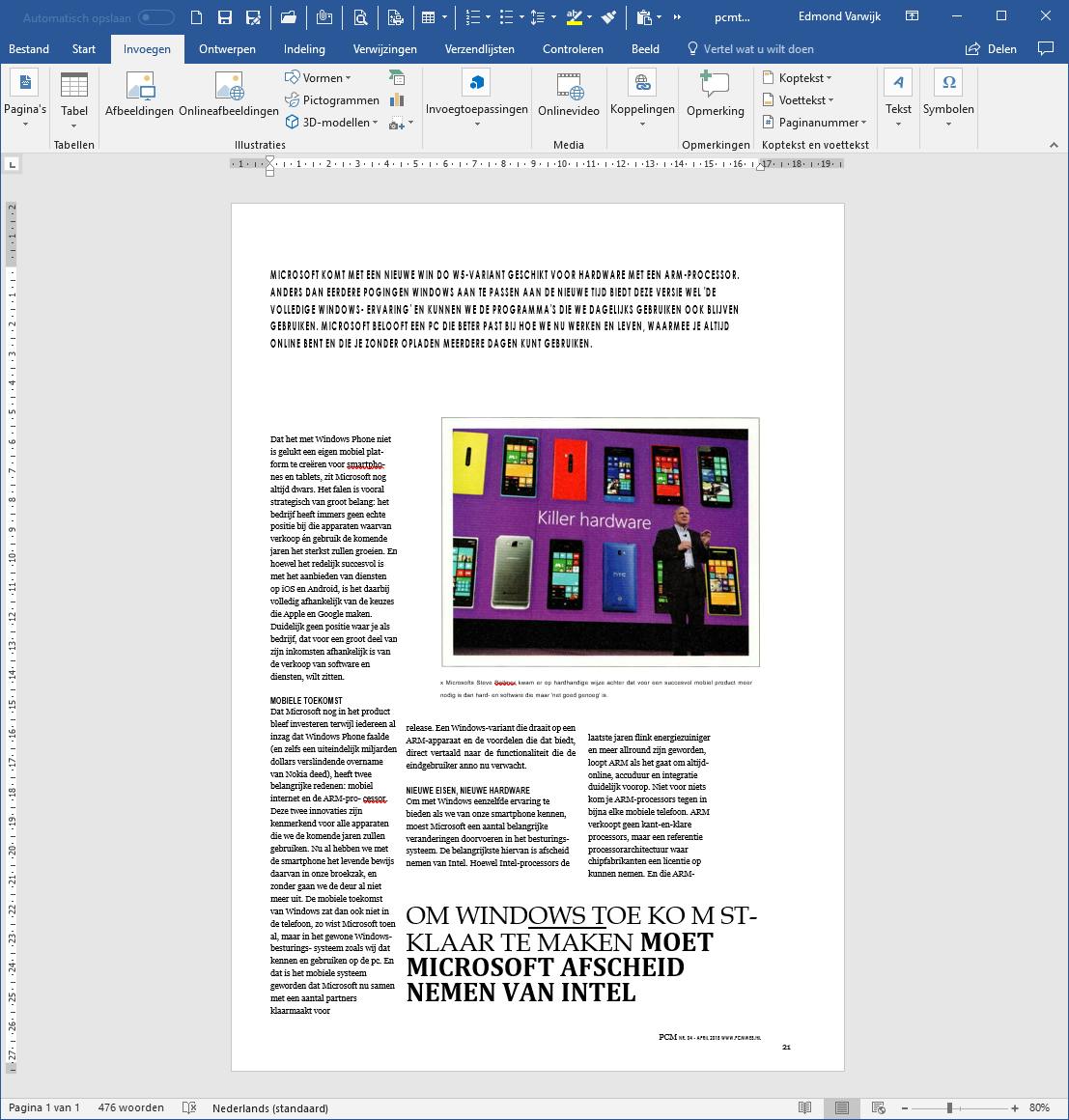Image resolution: width=1069 pixels, height=1120 pixels.
Task: Switch to read mode view in status bar
Action: point(804,1107)
